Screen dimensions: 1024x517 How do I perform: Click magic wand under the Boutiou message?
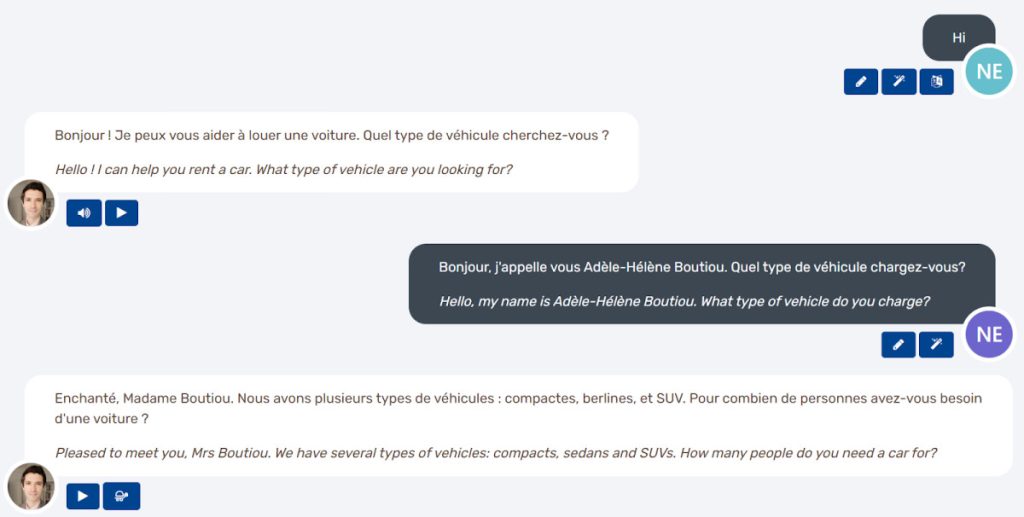coord(936,345)
